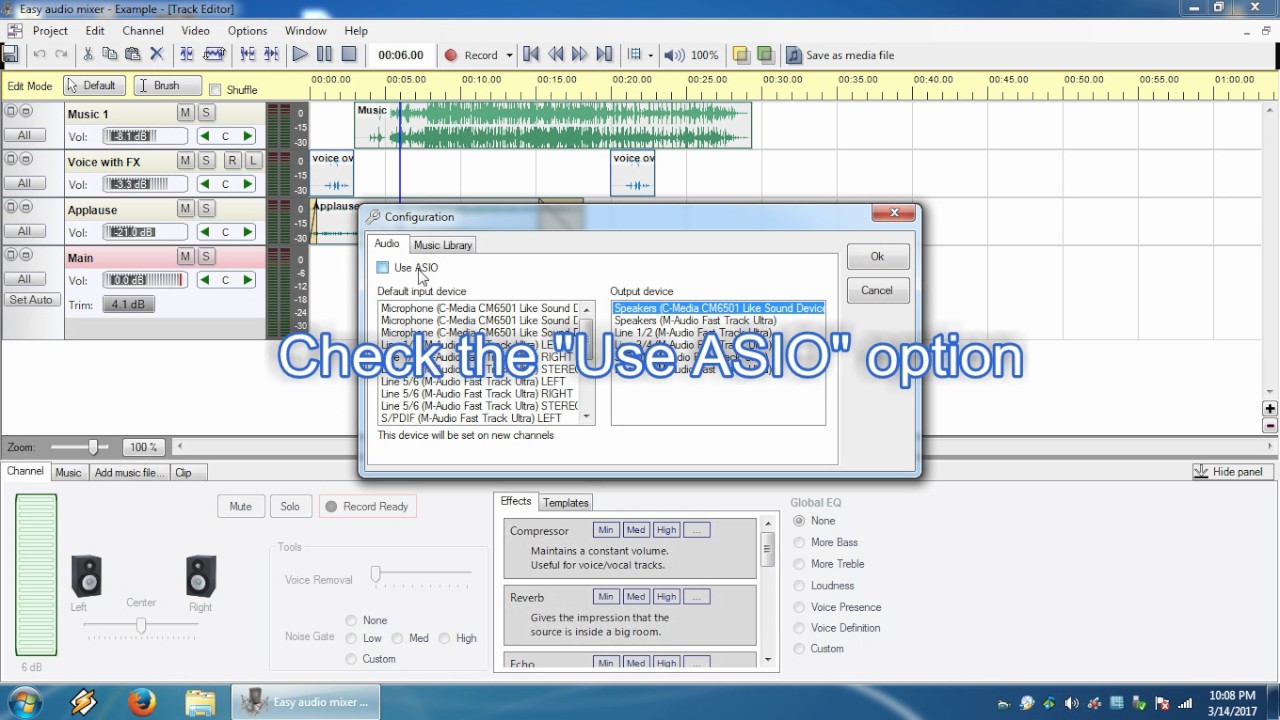Viewport: 1280px width, 720px height.
Task: Mute the Music 1 track
Action: point(185,113)
